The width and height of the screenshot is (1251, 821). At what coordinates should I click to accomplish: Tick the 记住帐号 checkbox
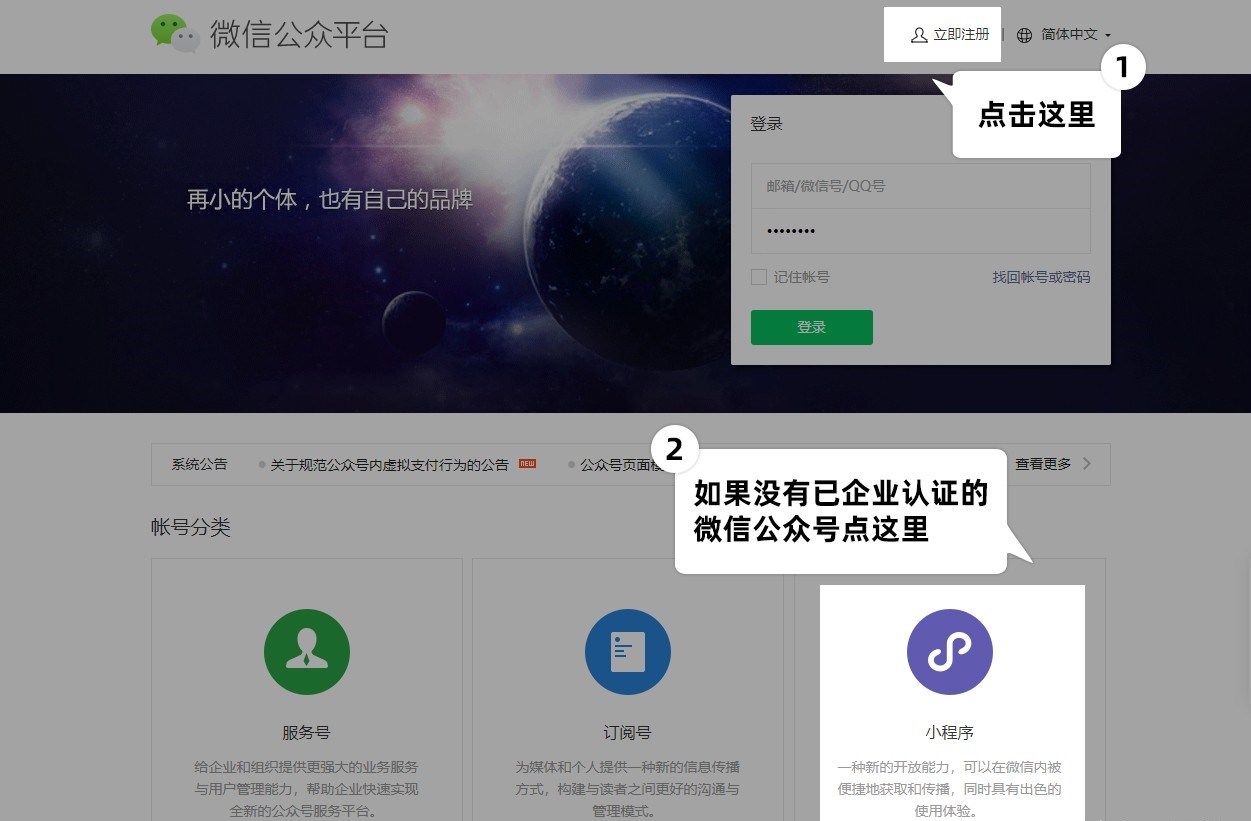tap(759, 277)
